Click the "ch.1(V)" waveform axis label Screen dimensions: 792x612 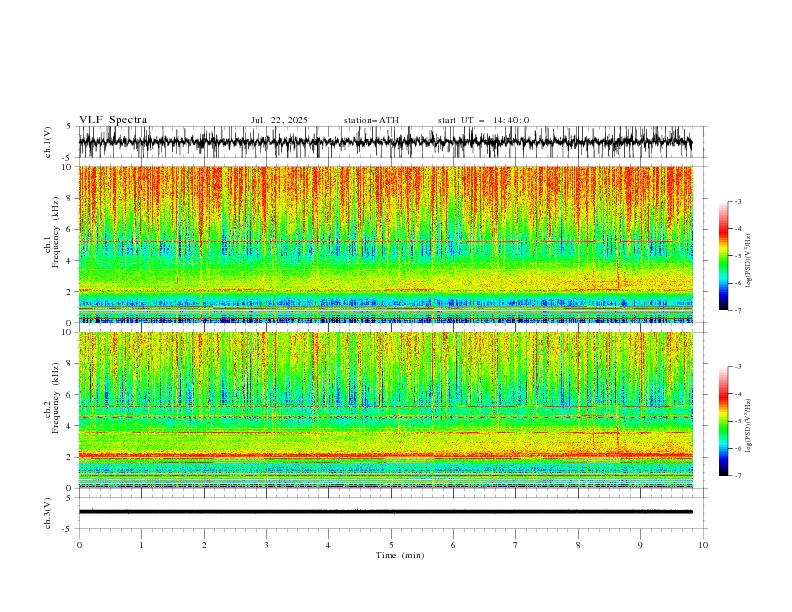coord(48,142)
